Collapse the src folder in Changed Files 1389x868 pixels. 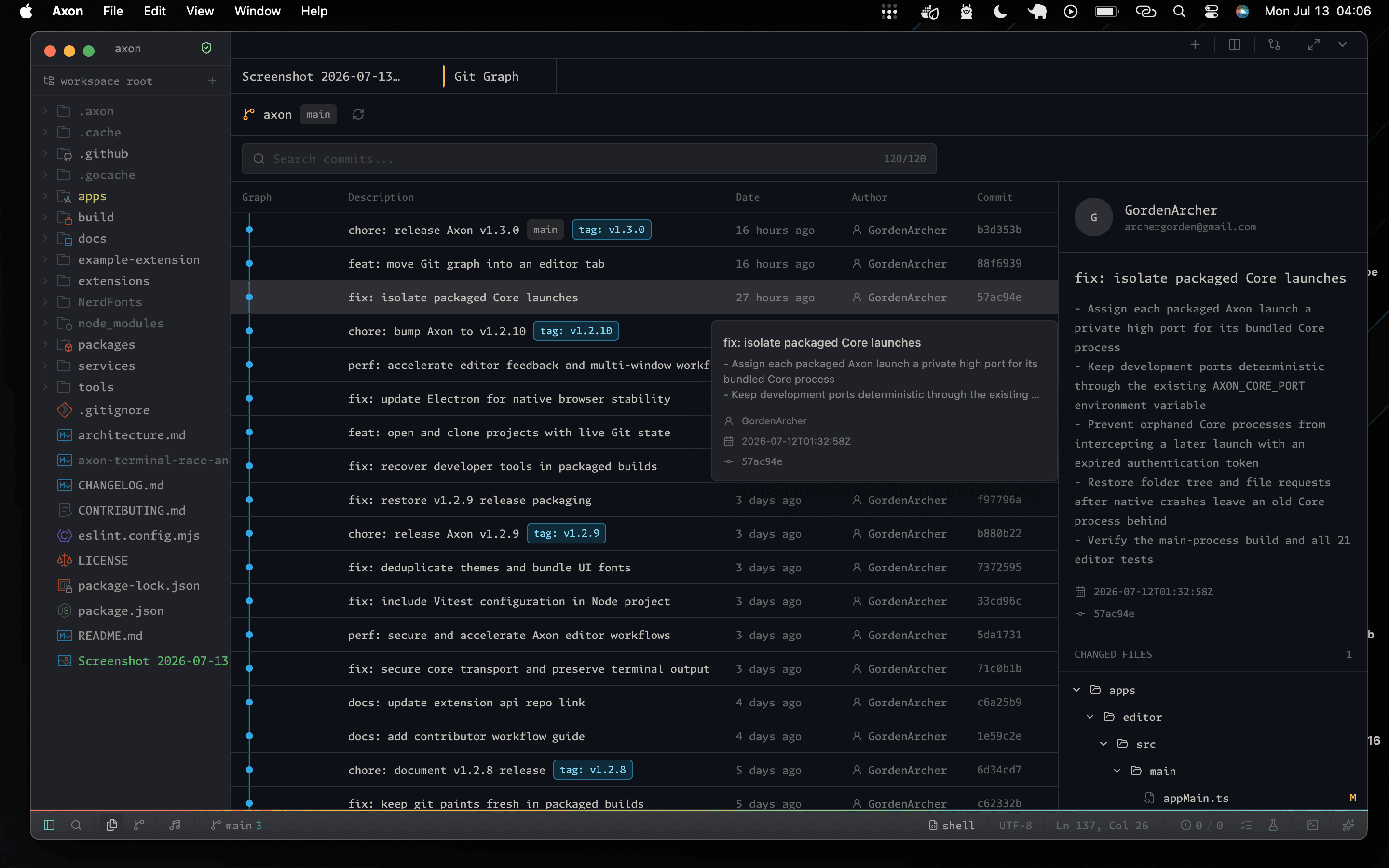[x=1103, y=744]
